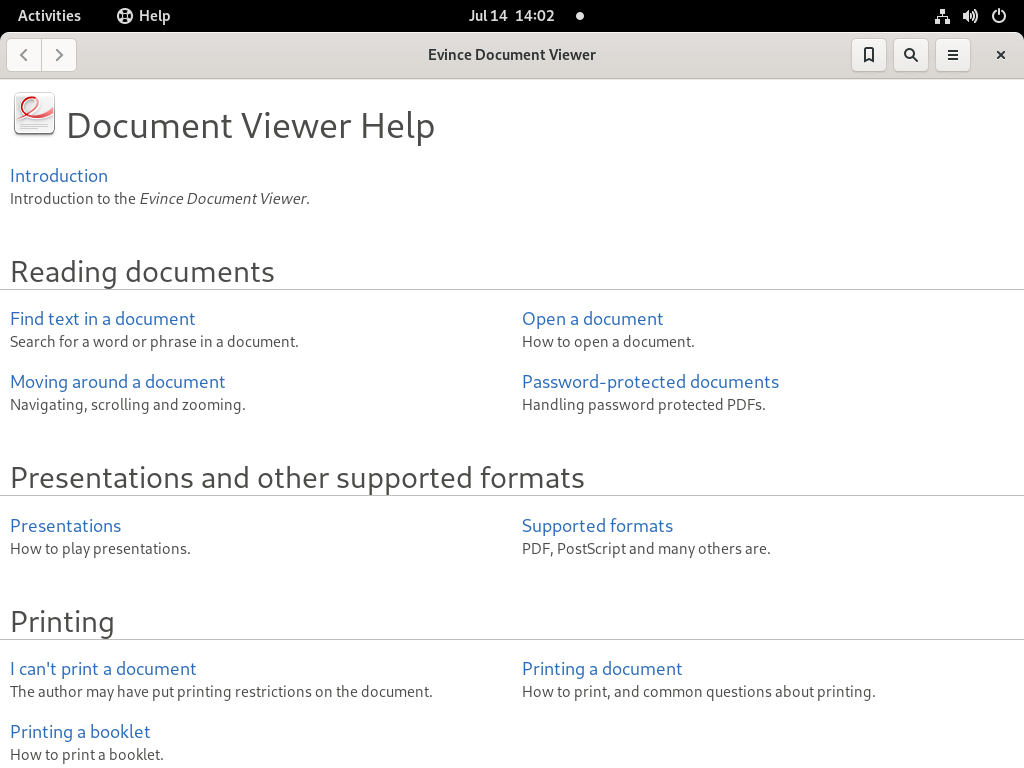
Task: Go back to the previous help page
Action: [24, 55]
